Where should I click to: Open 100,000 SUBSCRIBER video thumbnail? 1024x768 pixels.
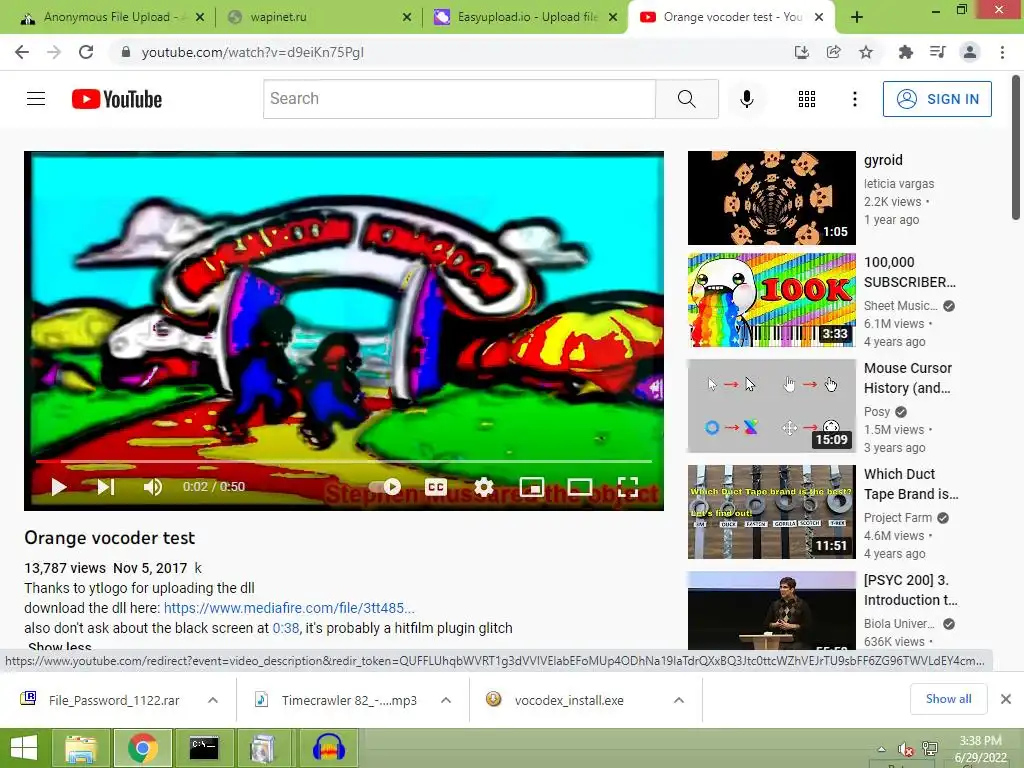(x=771, y=300)
